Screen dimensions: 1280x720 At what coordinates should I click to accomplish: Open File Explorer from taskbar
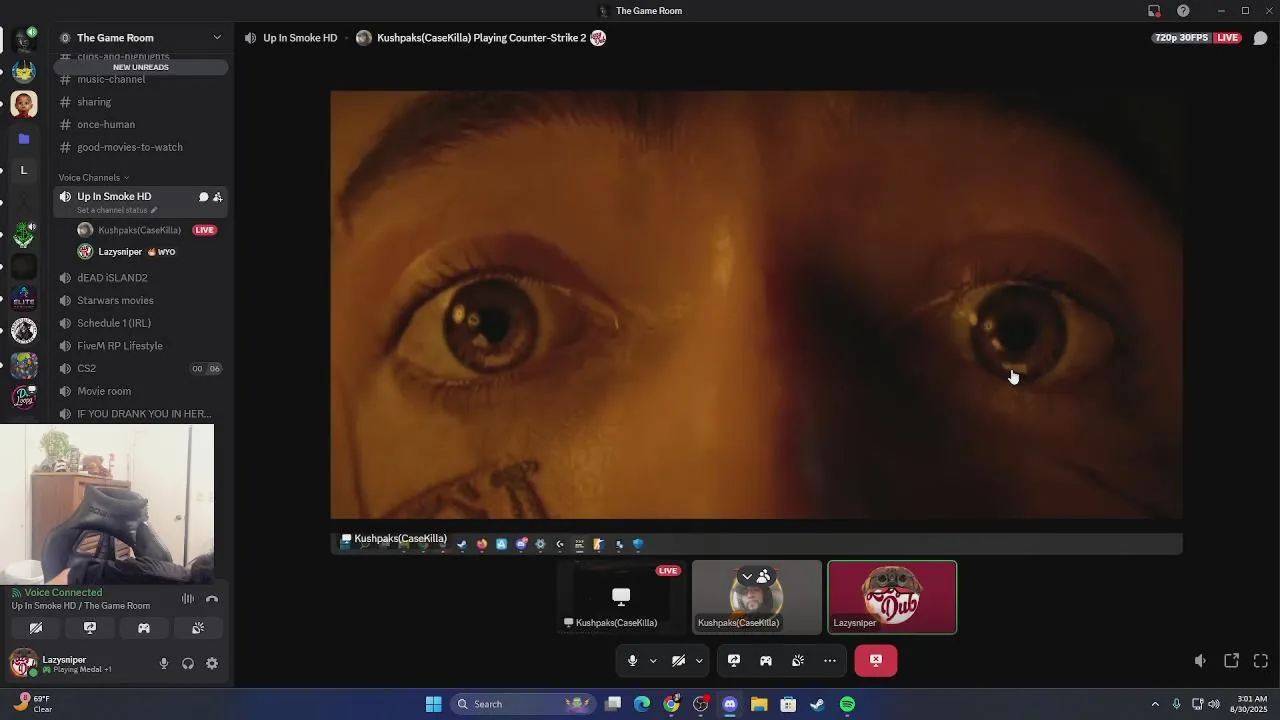[759, 704]
